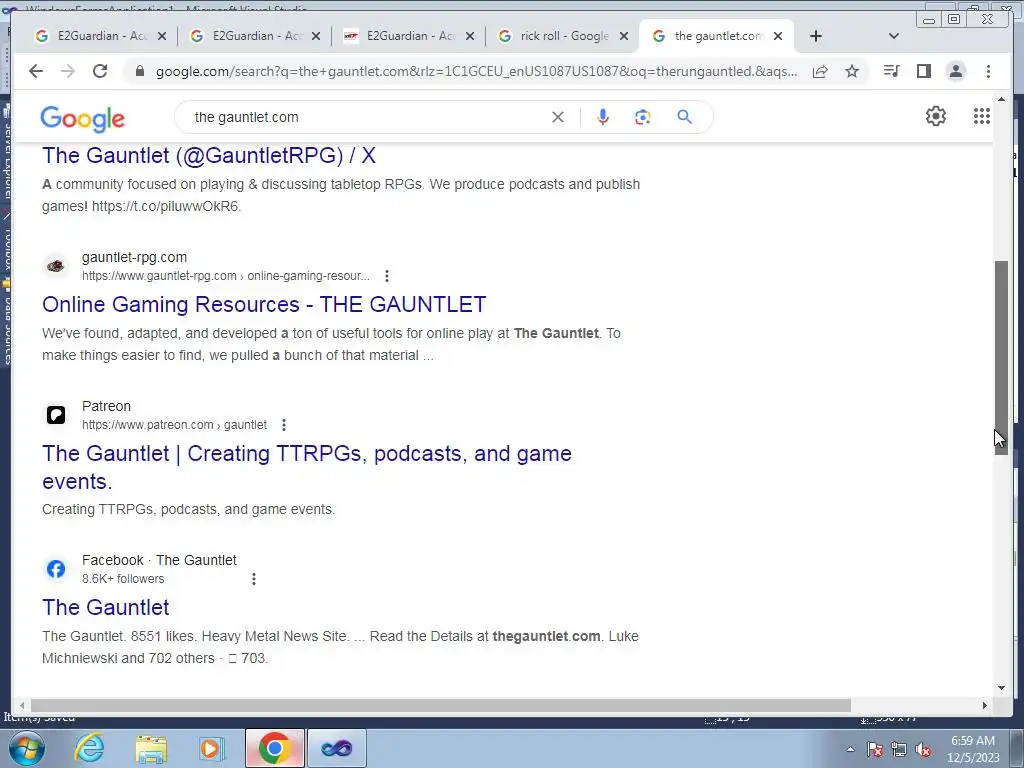Open more options for gauntlet-rpg.com result
Screen dimensions: 1024x768
point(387,276)
